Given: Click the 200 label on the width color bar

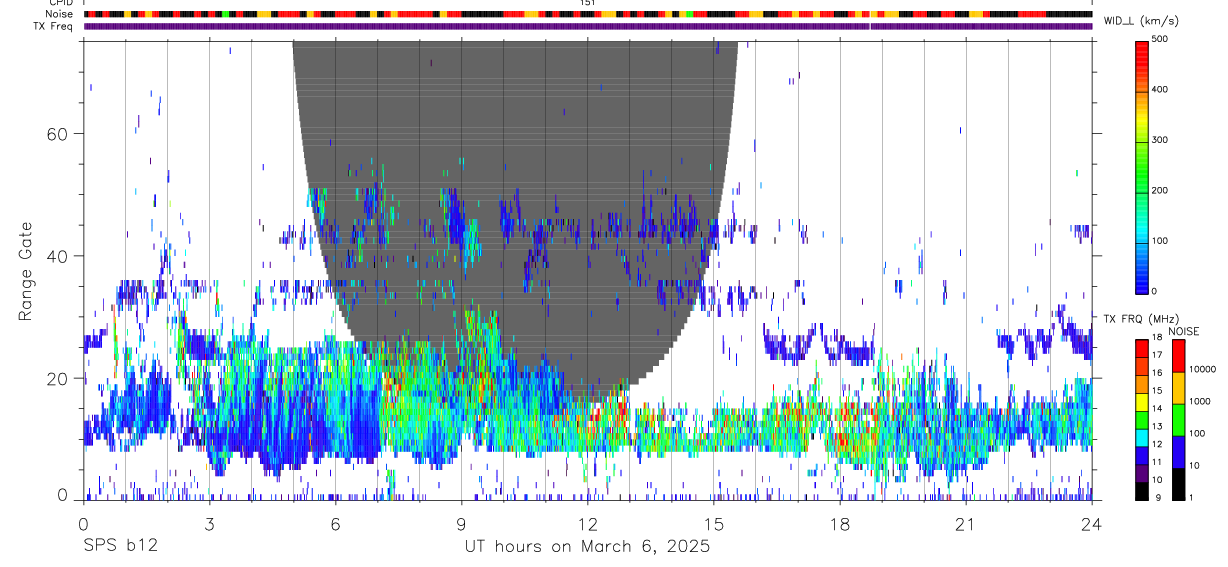Looking at the screenshot, I should [1160, 190].
